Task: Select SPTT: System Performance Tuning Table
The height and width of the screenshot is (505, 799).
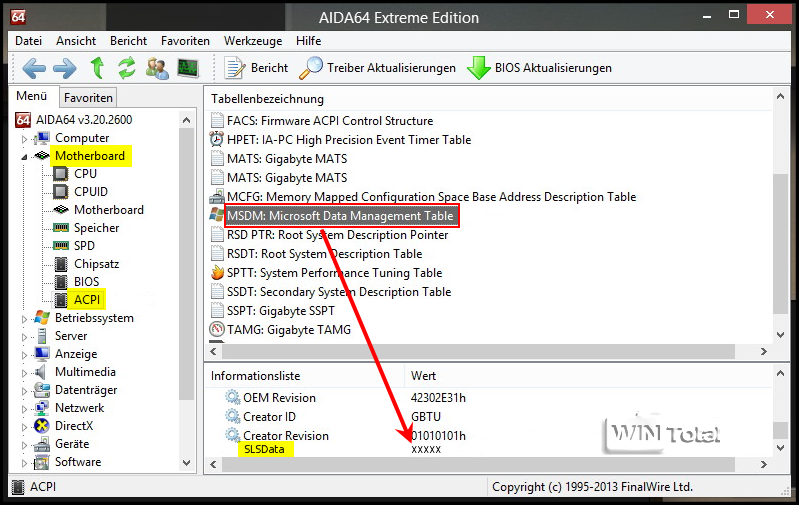Action: coord(334,273)
